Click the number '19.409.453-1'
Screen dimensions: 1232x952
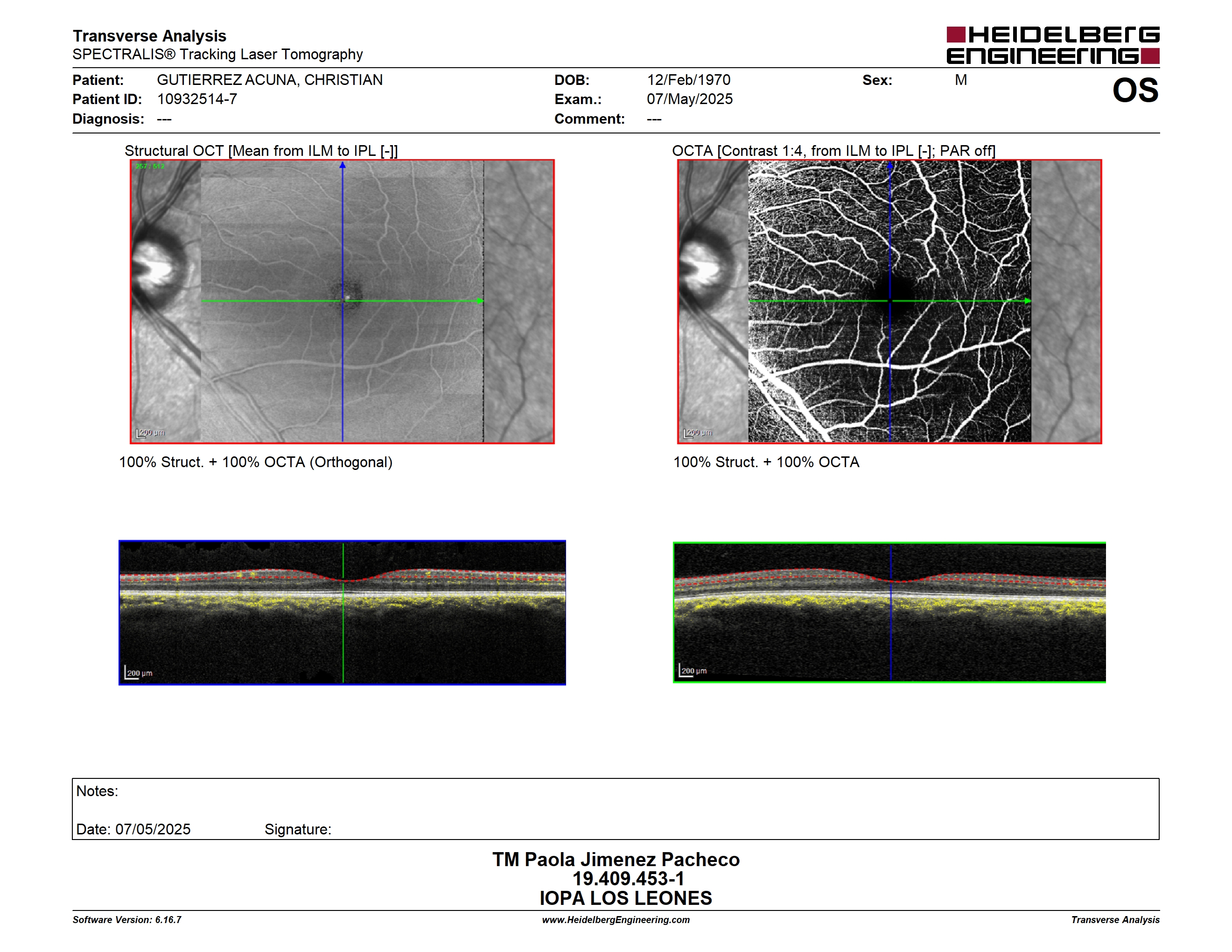coord(629,879)
